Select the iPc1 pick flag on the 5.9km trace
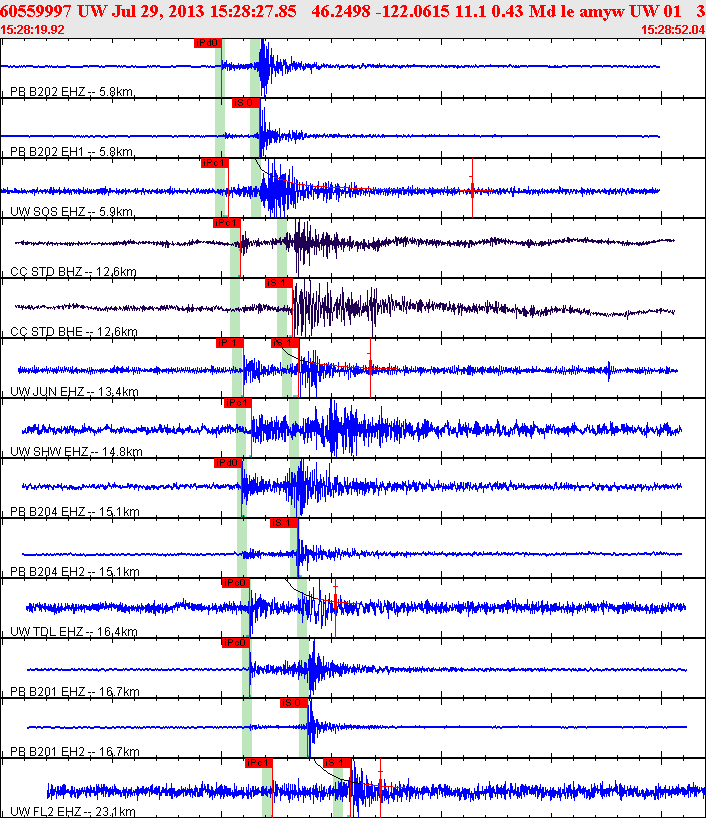This screenshot has height=818, width=706. 214,163
